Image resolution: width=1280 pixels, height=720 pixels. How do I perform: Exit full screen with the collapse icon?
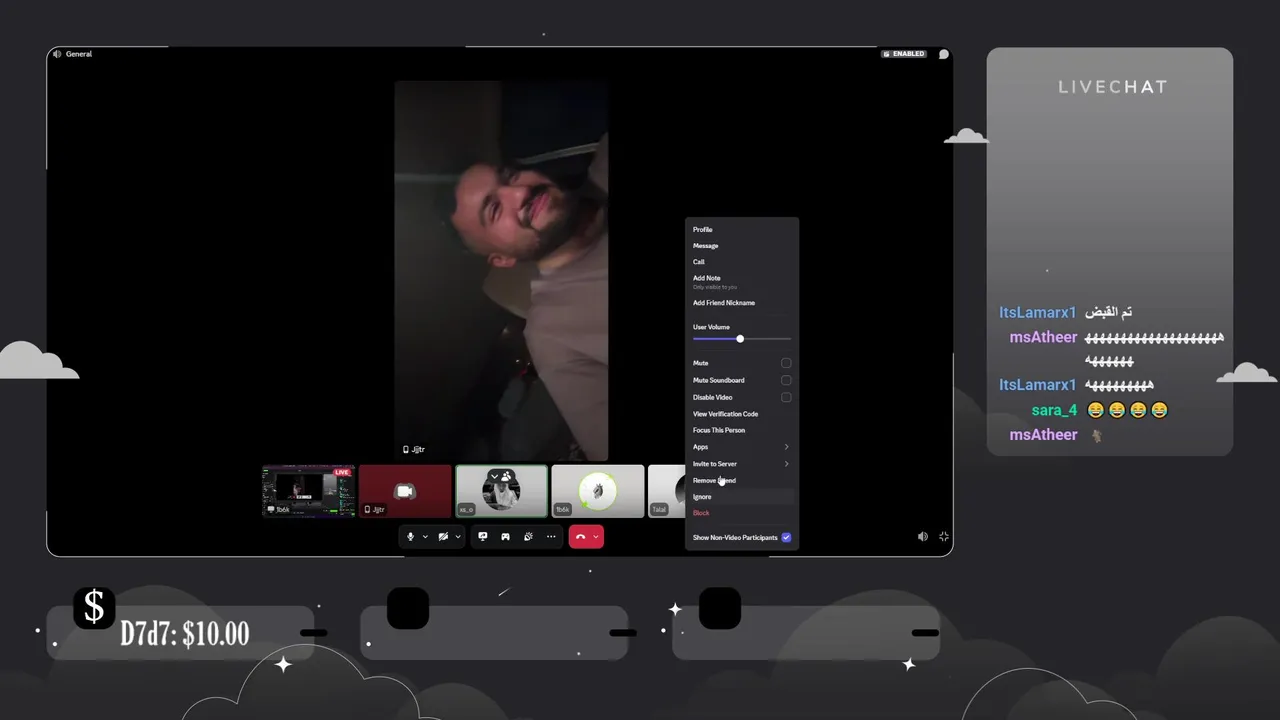coord(943,537)
